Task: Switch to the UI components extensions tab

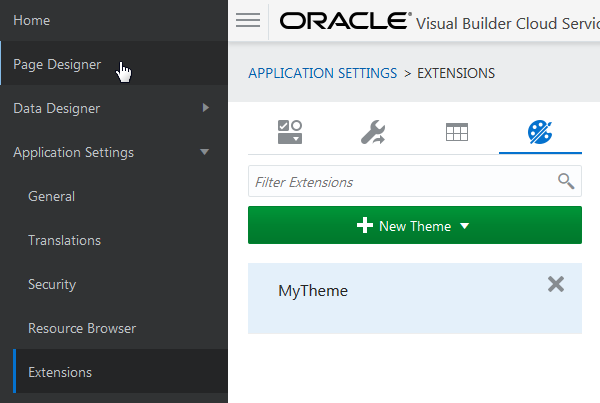Action: point(290,132)
